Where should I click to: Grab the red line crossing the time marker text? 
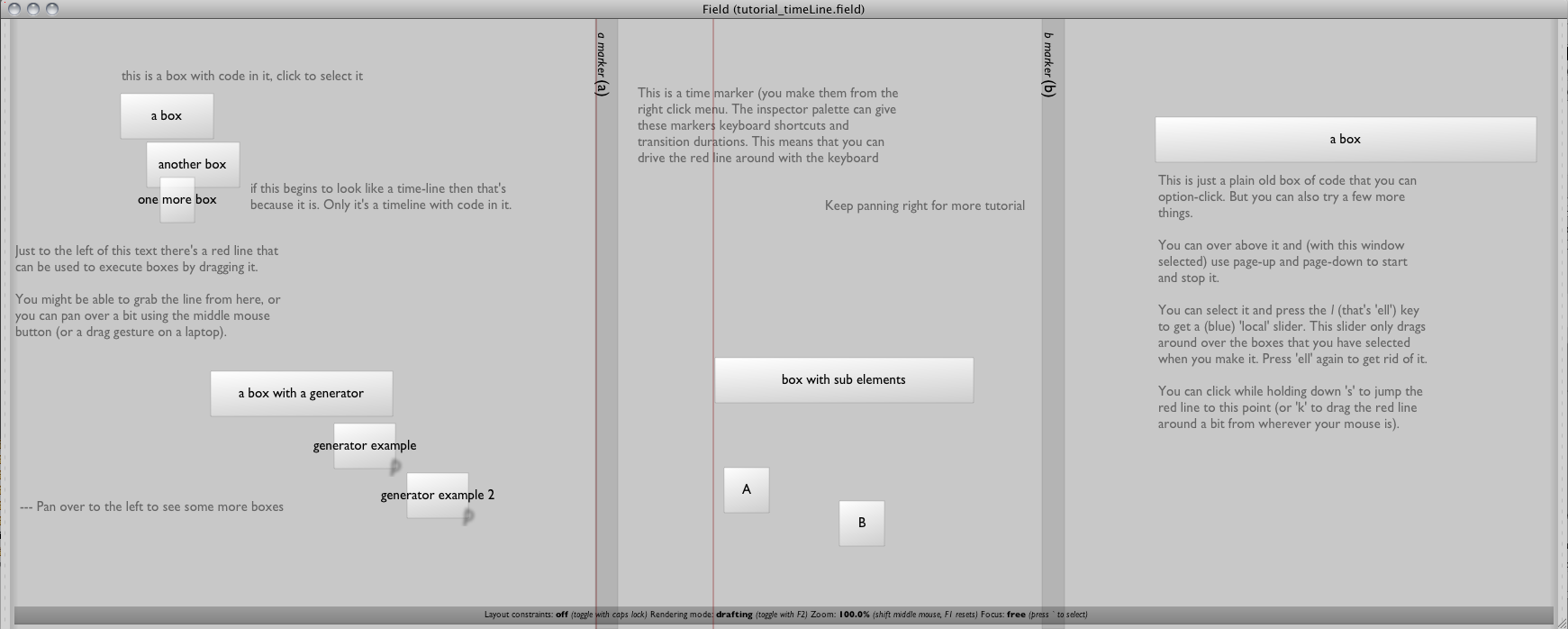(713, 270)
